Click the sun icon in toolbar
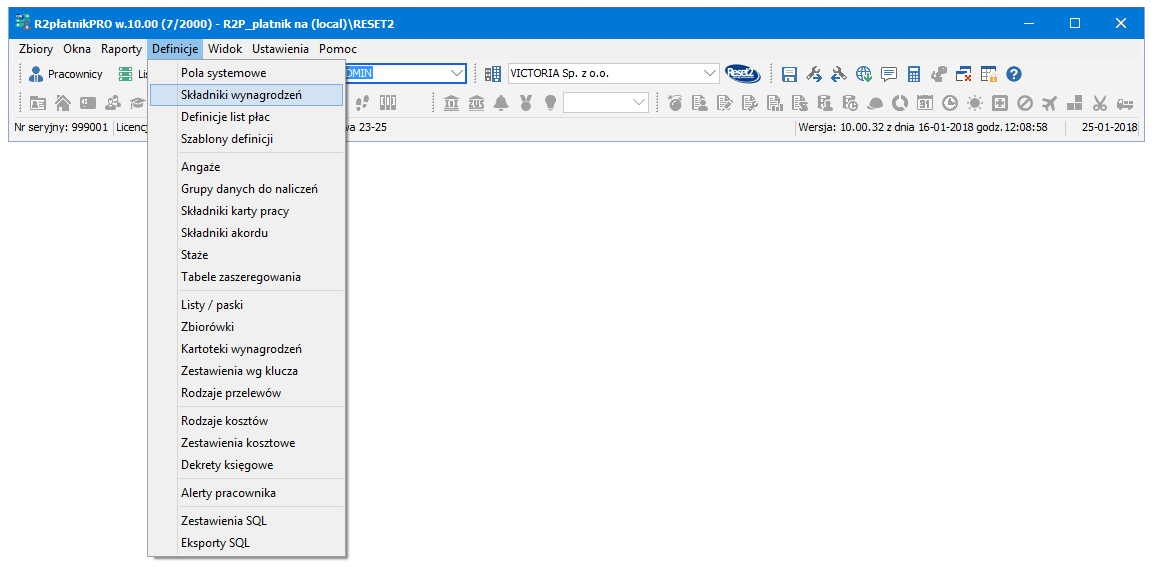This screenshot has height=567, width=1164. pos(974,102)
